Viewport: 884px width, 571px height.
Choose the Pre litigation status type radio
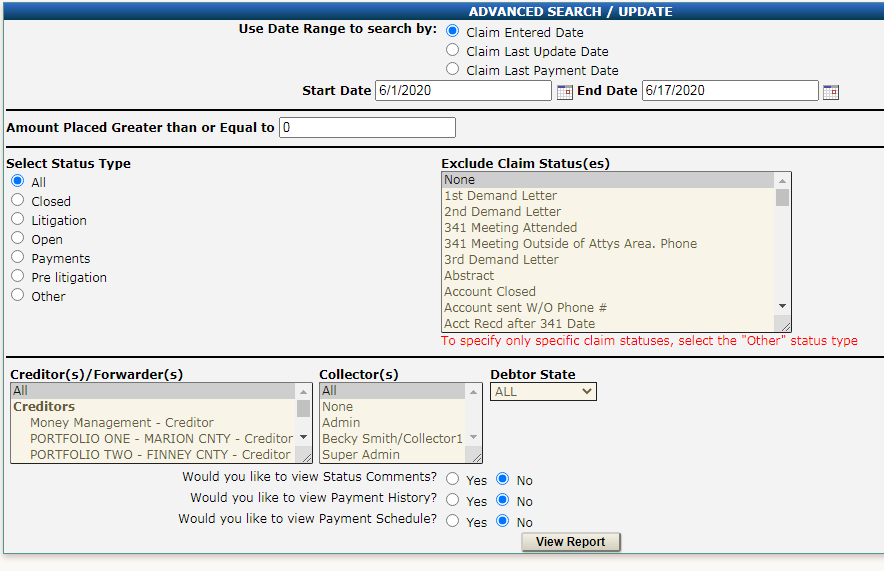pyautogui.click(x=17, y=276)
